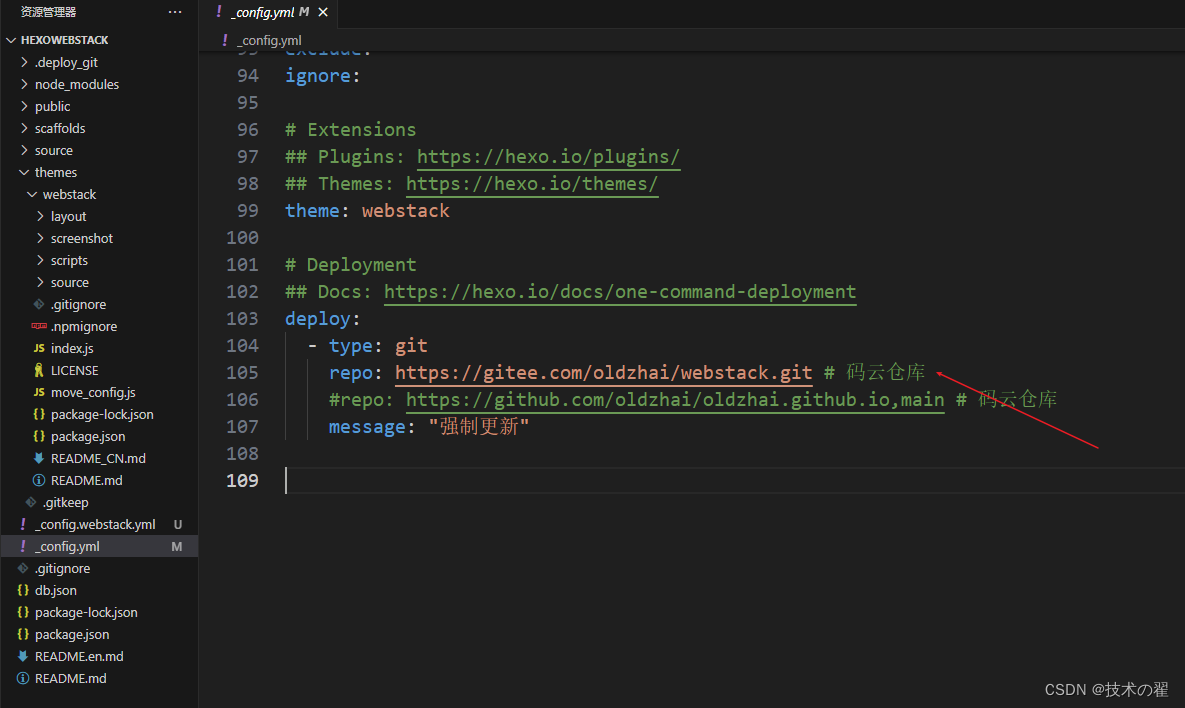
Task: Open explorer more actions ellipsis menu
Action: click(175, 12)
